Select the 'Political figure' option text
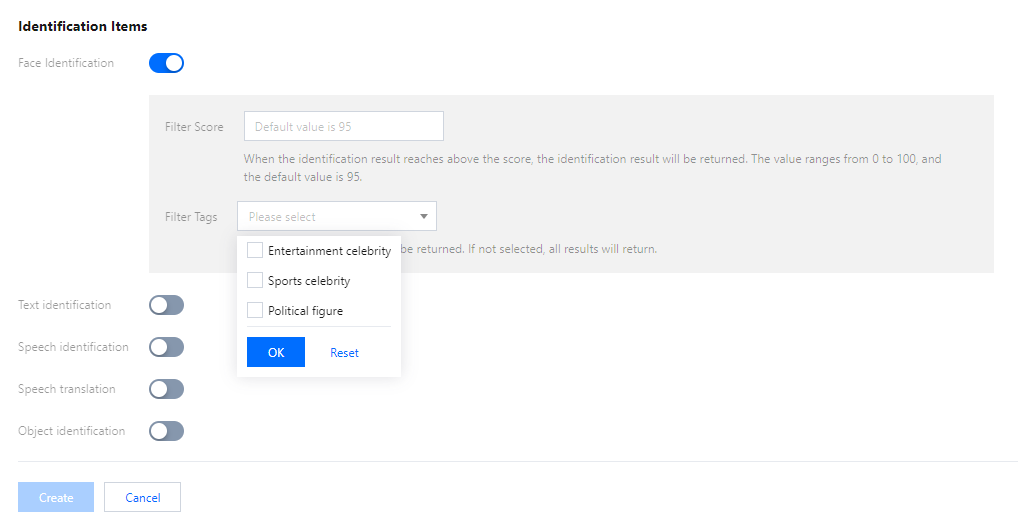Screen dimensions: 1028x524 coord(305,311)
